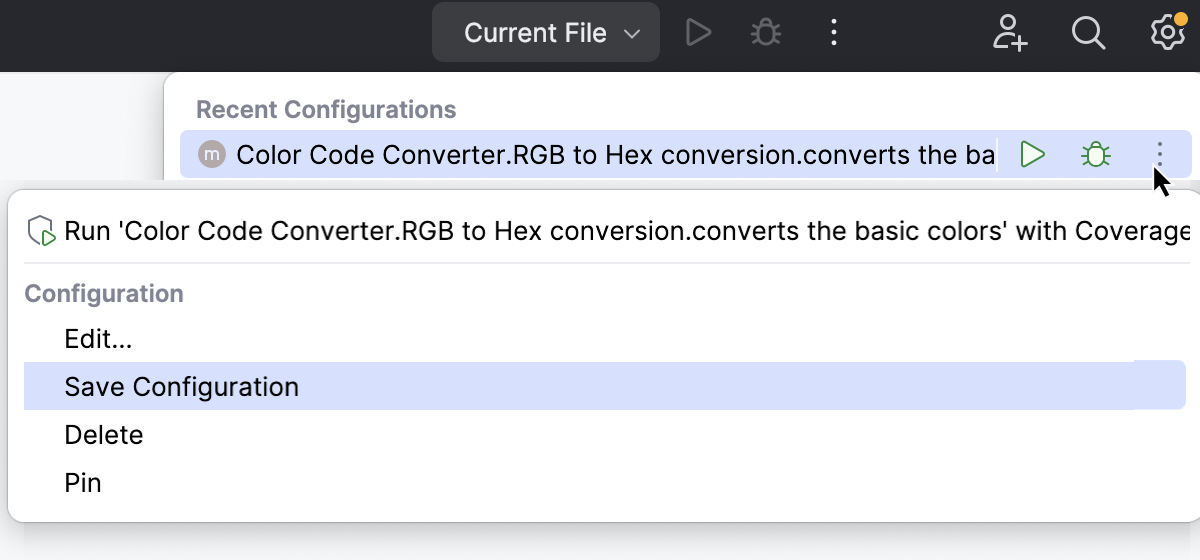Debug the Color Code Converter configuration with the green bug icon
Viewport: 1200px width, 560px height.
[x=1096, y=155]
